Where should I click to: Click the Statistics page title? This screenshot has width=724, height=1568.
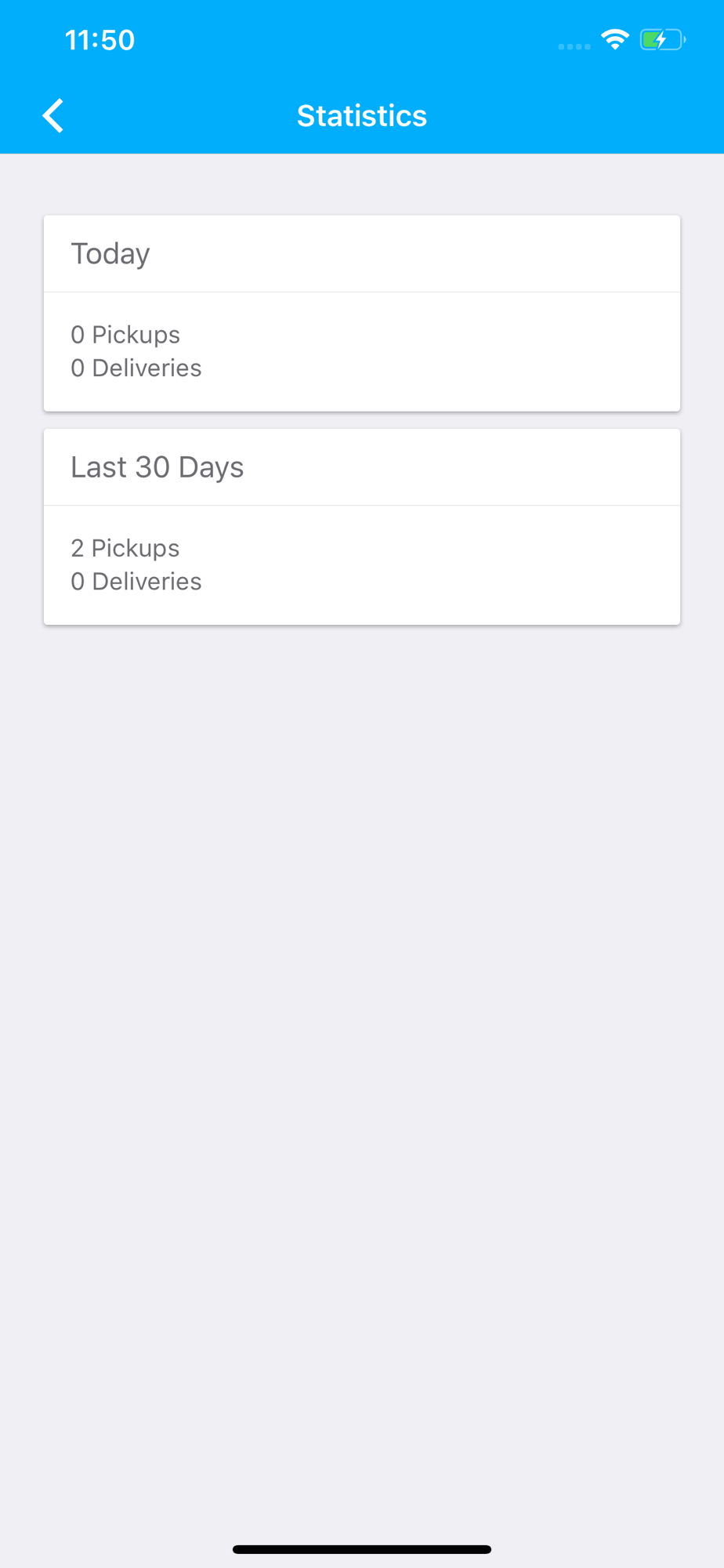(362, 116)
